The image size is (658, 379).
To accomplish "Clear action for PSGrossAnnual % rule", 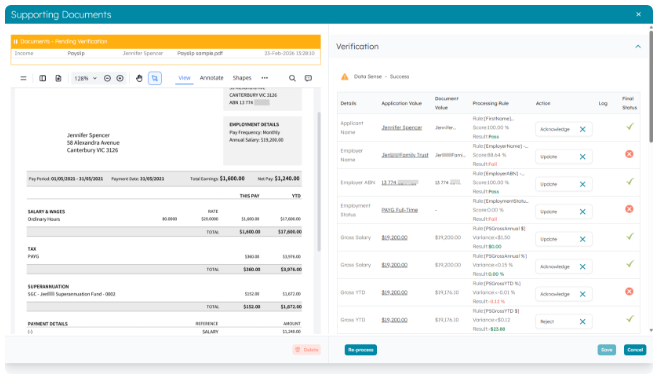I will point(582,267).
